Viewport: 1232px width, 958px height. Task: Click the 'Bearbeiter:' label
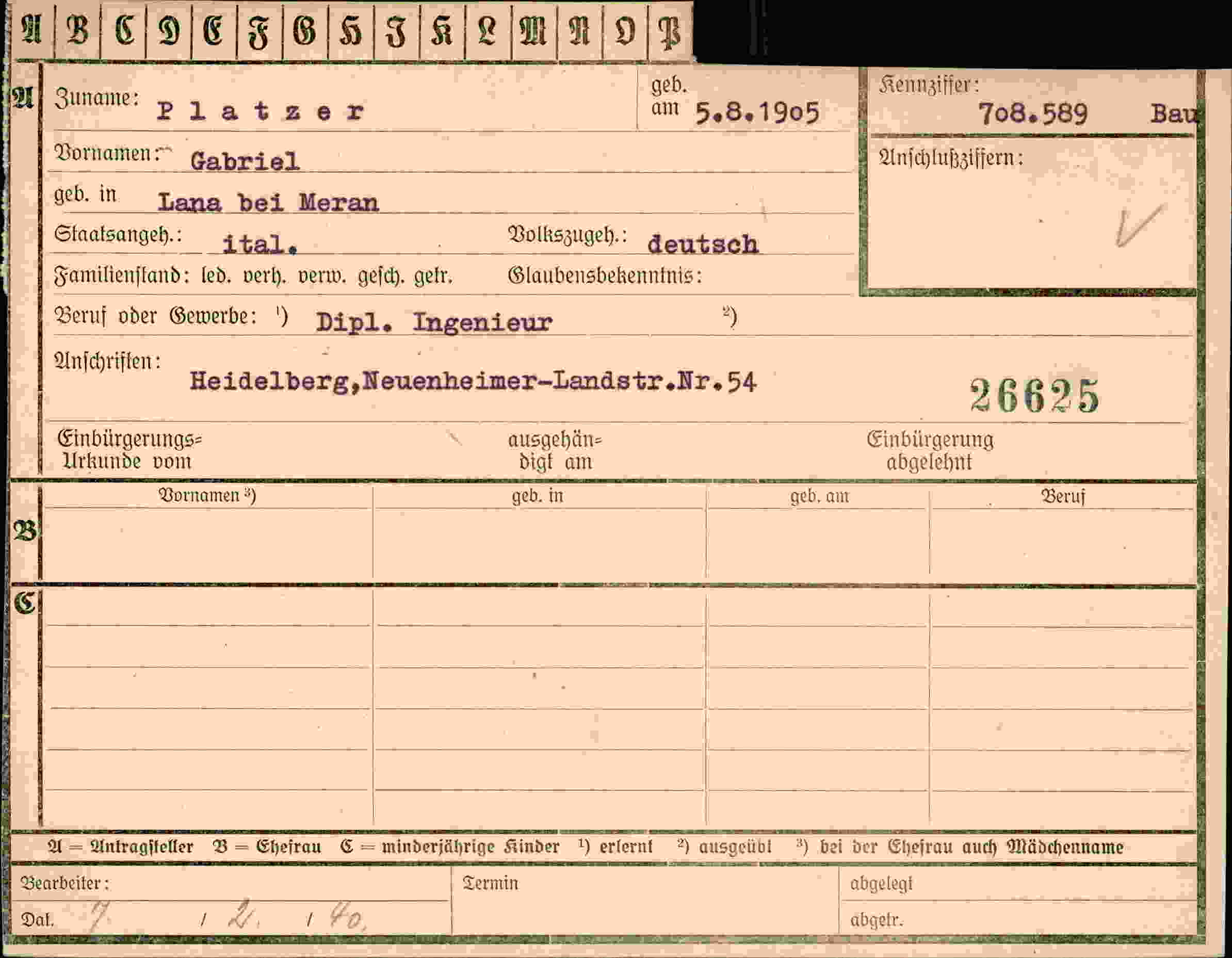coord(65,883)
